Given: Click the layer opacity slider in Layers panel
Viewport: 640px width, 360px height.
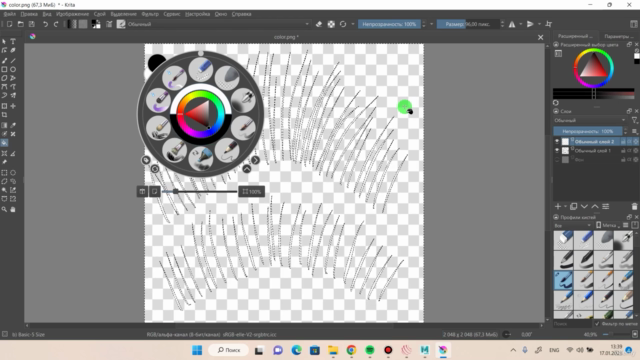Looking at the screenshot, I should (x=588, y=131).
